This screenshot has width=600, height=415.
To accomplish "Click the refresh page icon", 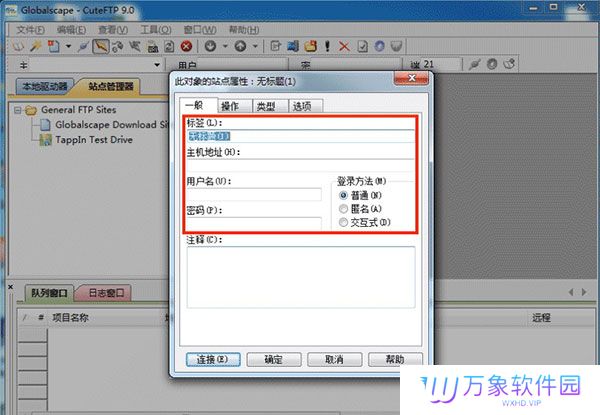I will [x=169, y=47].
